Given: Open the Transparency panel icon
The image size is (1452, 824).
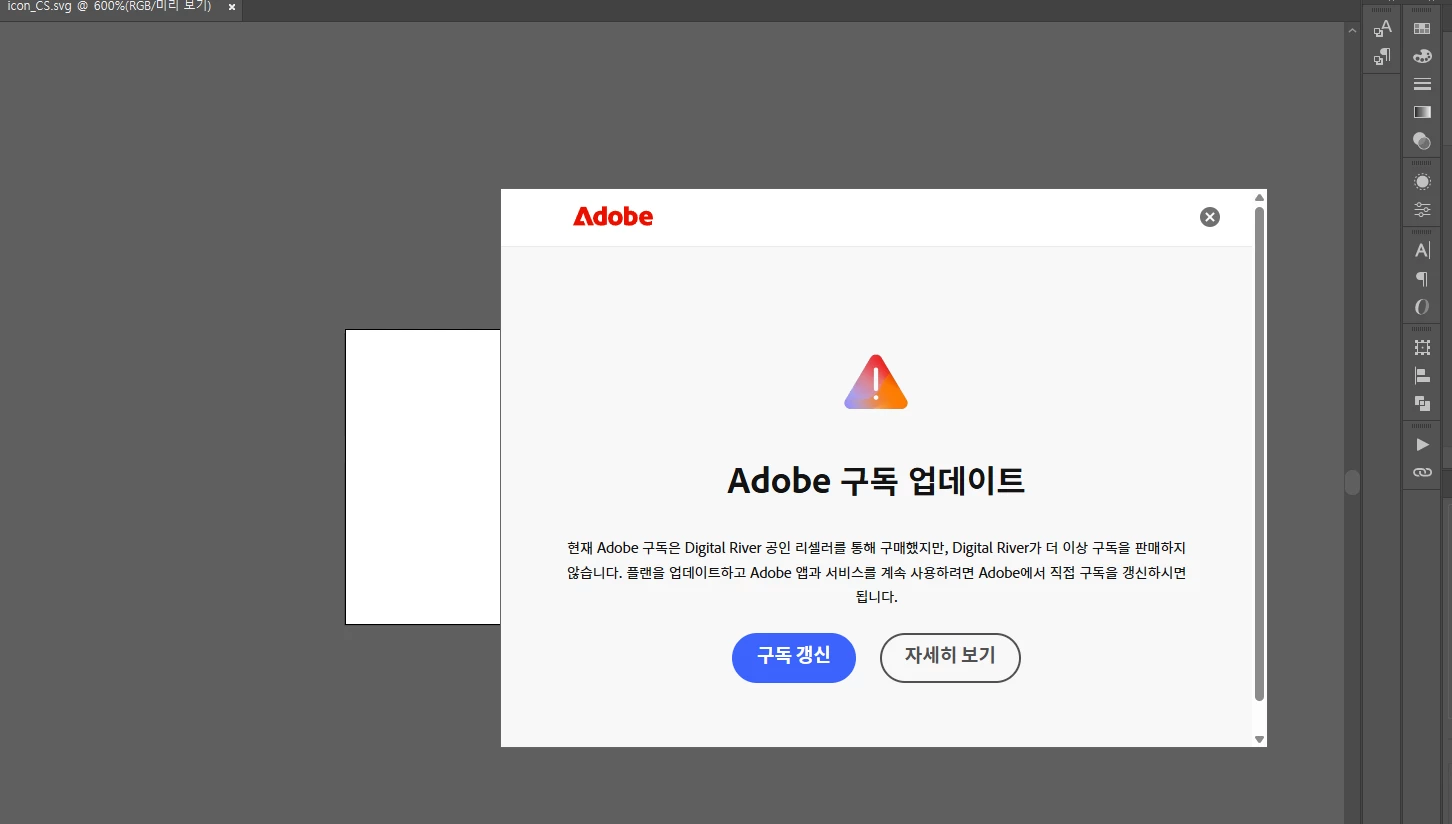Looking at the screenshot, I should click(1421, 141).
